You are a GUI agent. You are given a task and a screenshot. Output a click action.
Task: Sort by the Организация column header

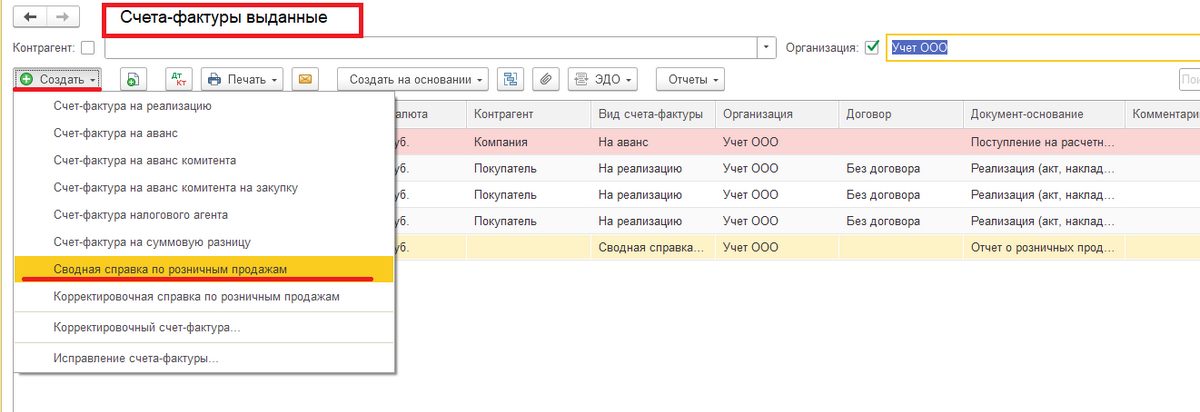coord(776,114)
